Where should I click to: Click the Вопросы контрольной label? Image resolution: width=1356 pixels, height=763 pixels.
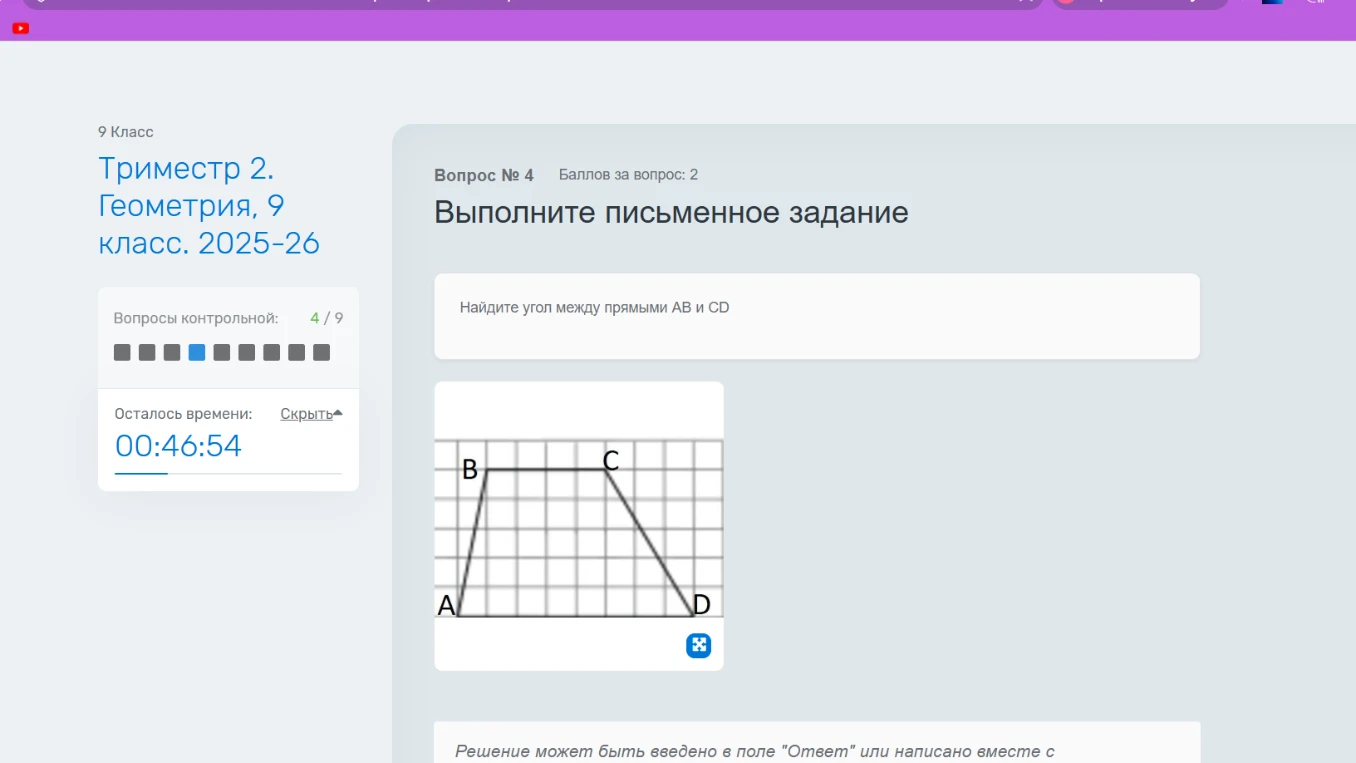point(196,318)
